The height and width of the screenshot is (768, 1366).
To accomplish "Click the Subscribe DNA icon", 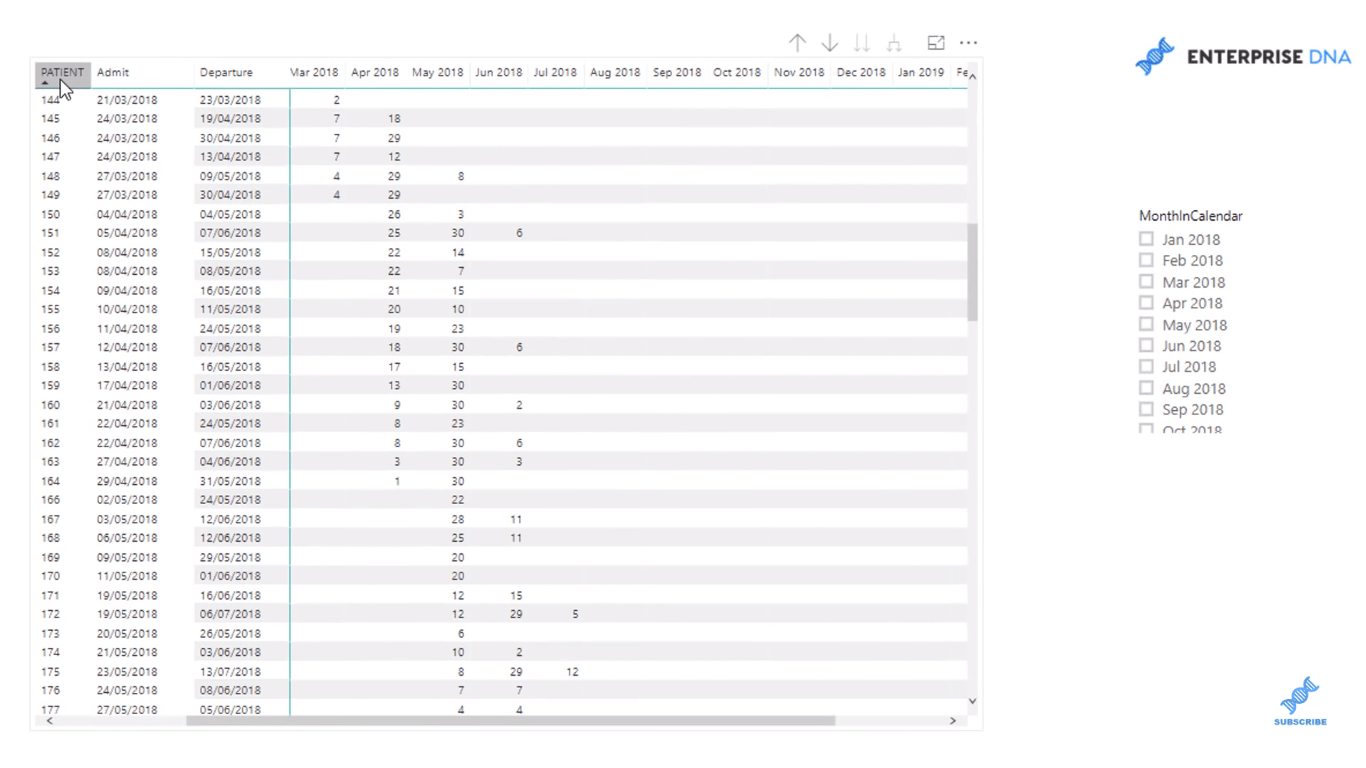I will point(1300,701).
